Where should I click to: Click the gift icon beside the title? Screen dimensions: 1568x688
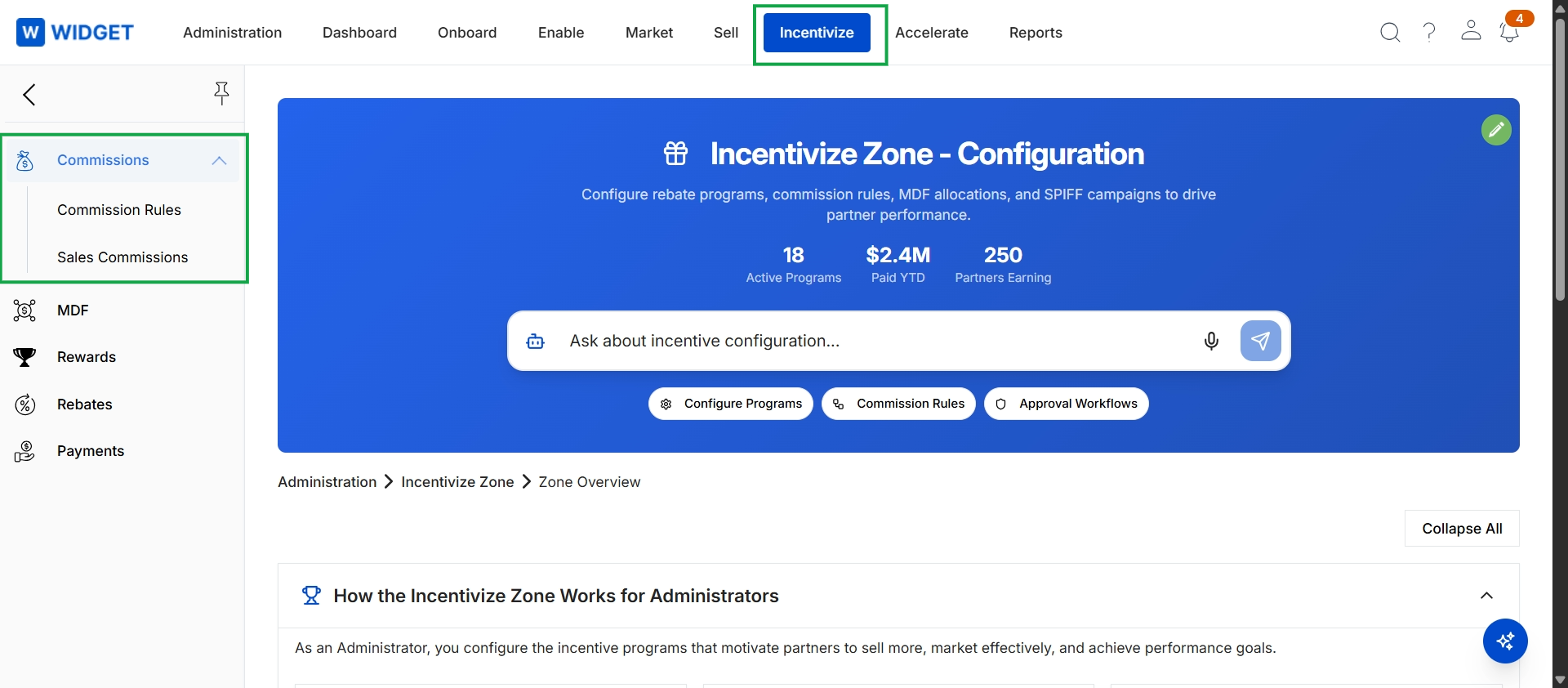(676, 154)
